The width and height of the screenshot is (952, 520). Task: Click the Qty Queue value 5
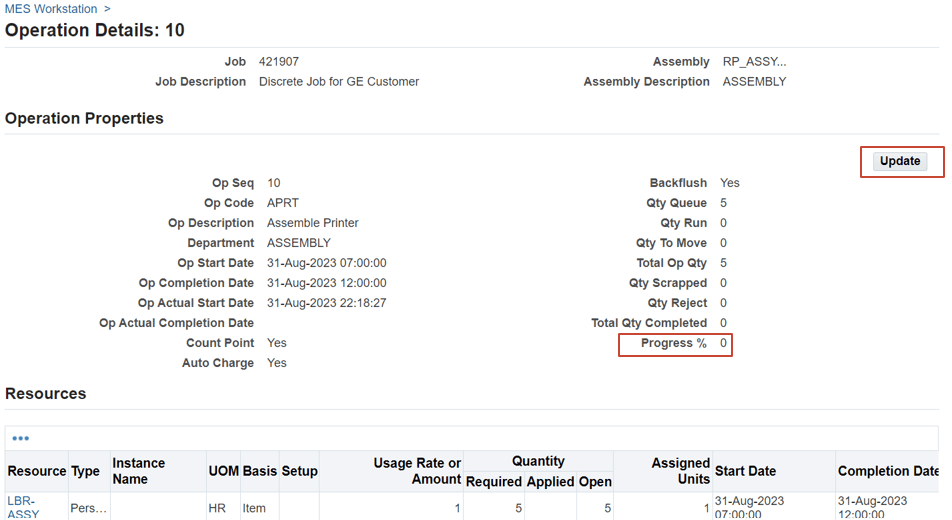click(x=723, y=203)
